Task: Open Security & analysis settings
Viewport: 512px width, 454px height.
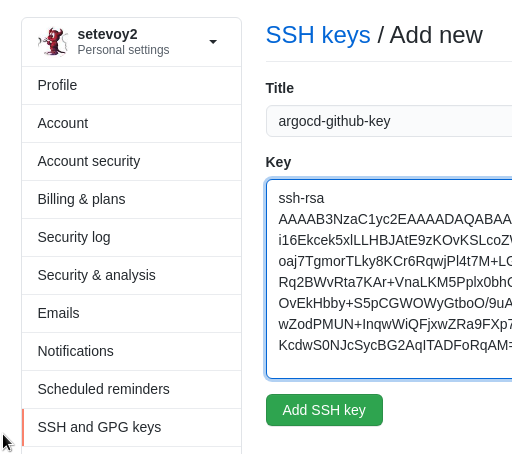Action: tap(132, 275)
